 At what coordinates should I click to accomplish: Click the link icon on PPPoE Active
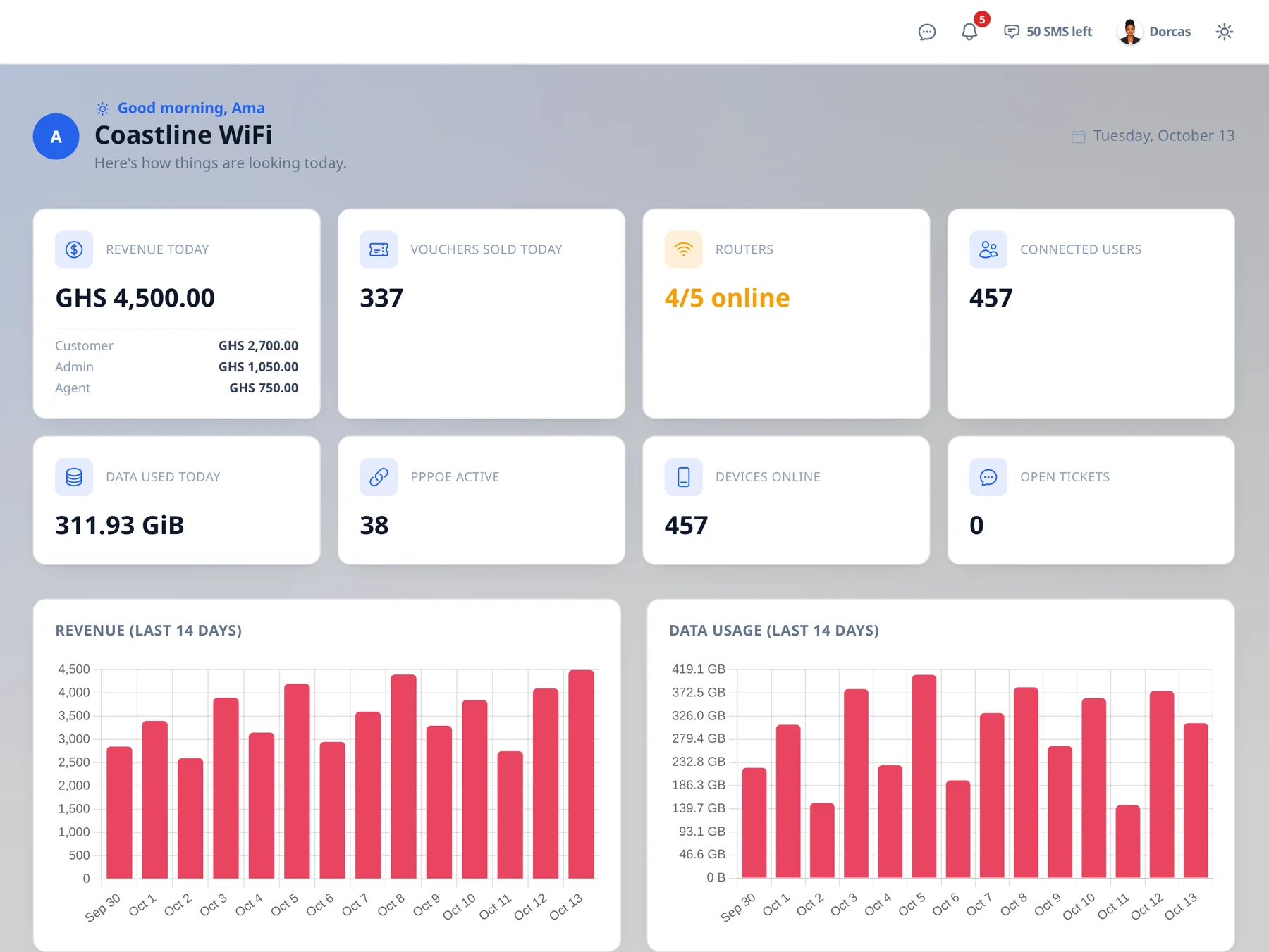pyautogui.click(x=379, y=477)
